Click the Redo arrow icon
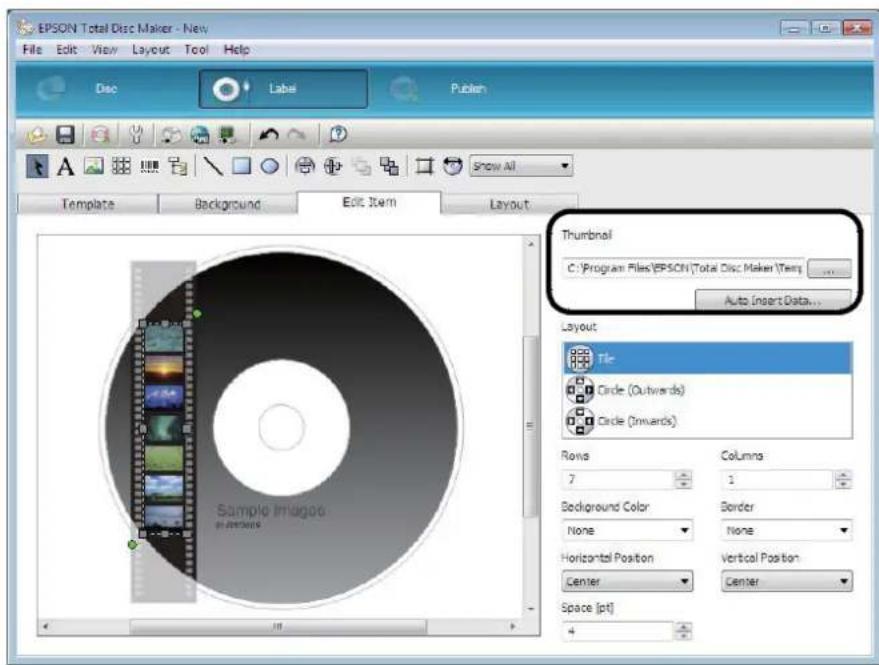 297,135
